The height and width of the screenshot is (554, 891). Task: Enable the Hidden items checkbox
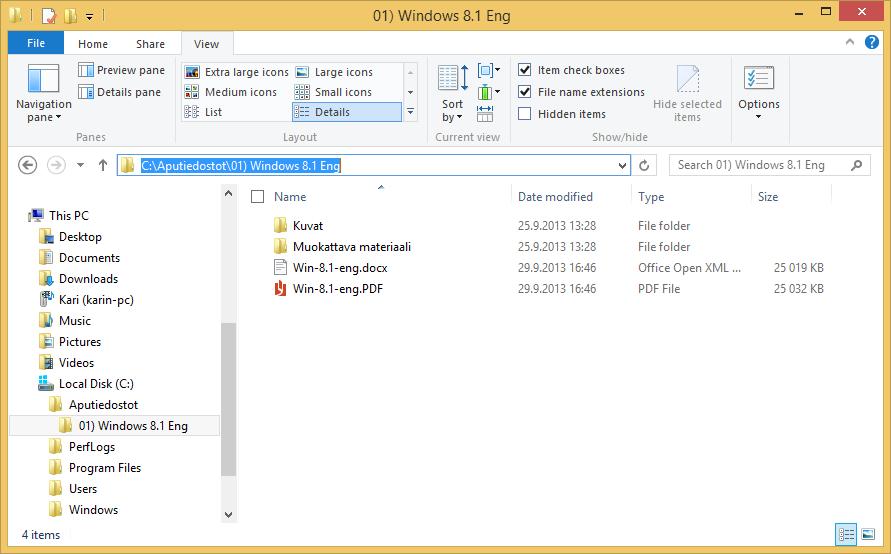click(524, 114)
